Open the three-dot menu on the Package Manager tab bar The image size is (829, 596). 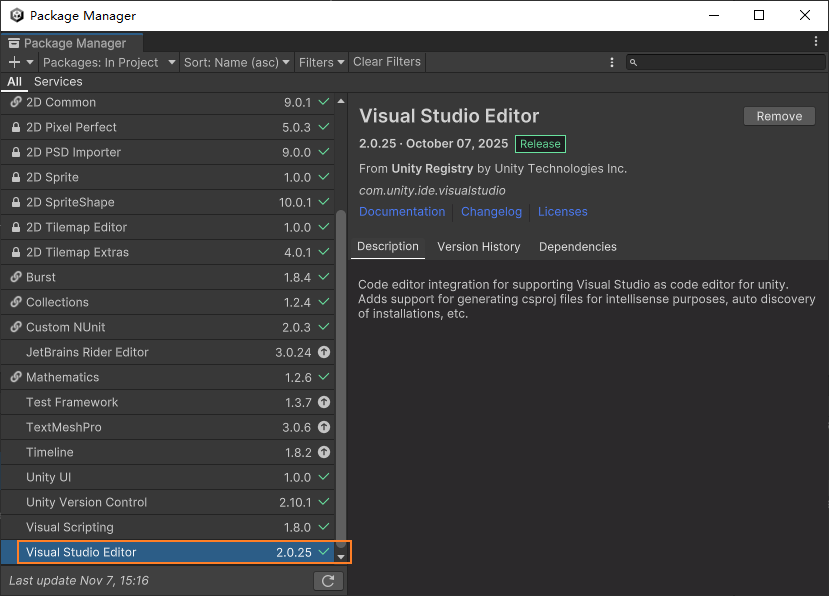pos(816,41)
